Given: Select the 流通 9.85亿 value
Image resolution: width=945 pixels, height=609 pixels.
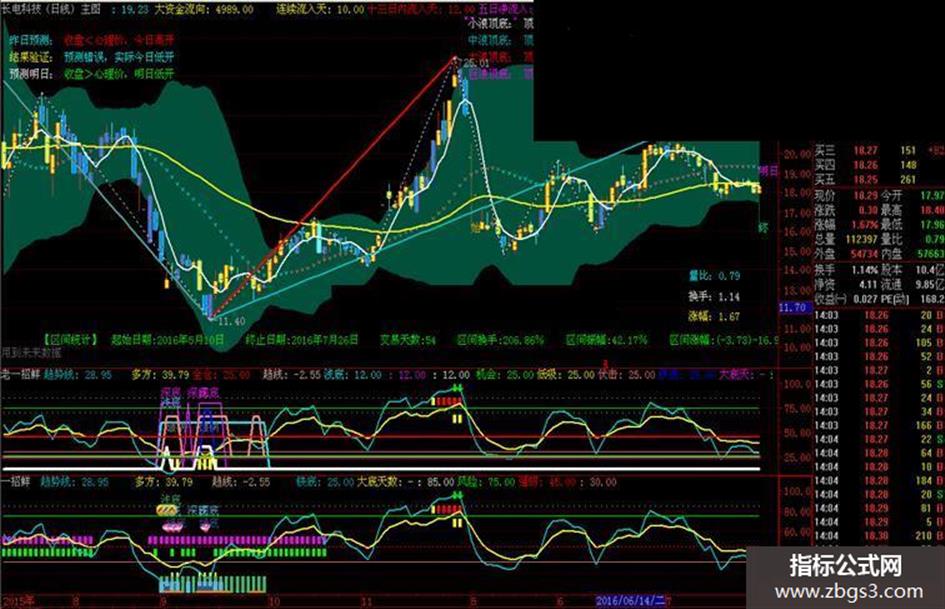Looking at the screenshot, I should [912, 284].
